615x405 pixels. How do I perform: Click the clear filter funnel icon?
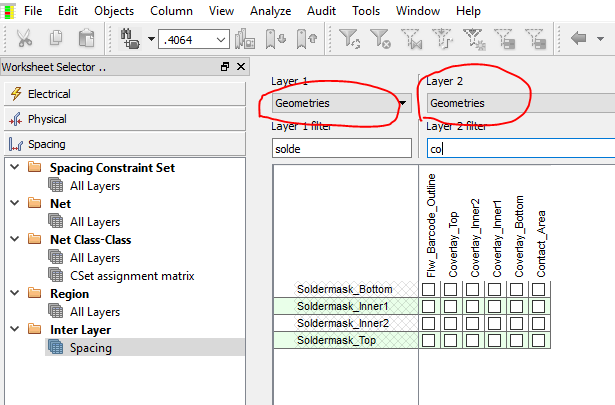point(380,39)
